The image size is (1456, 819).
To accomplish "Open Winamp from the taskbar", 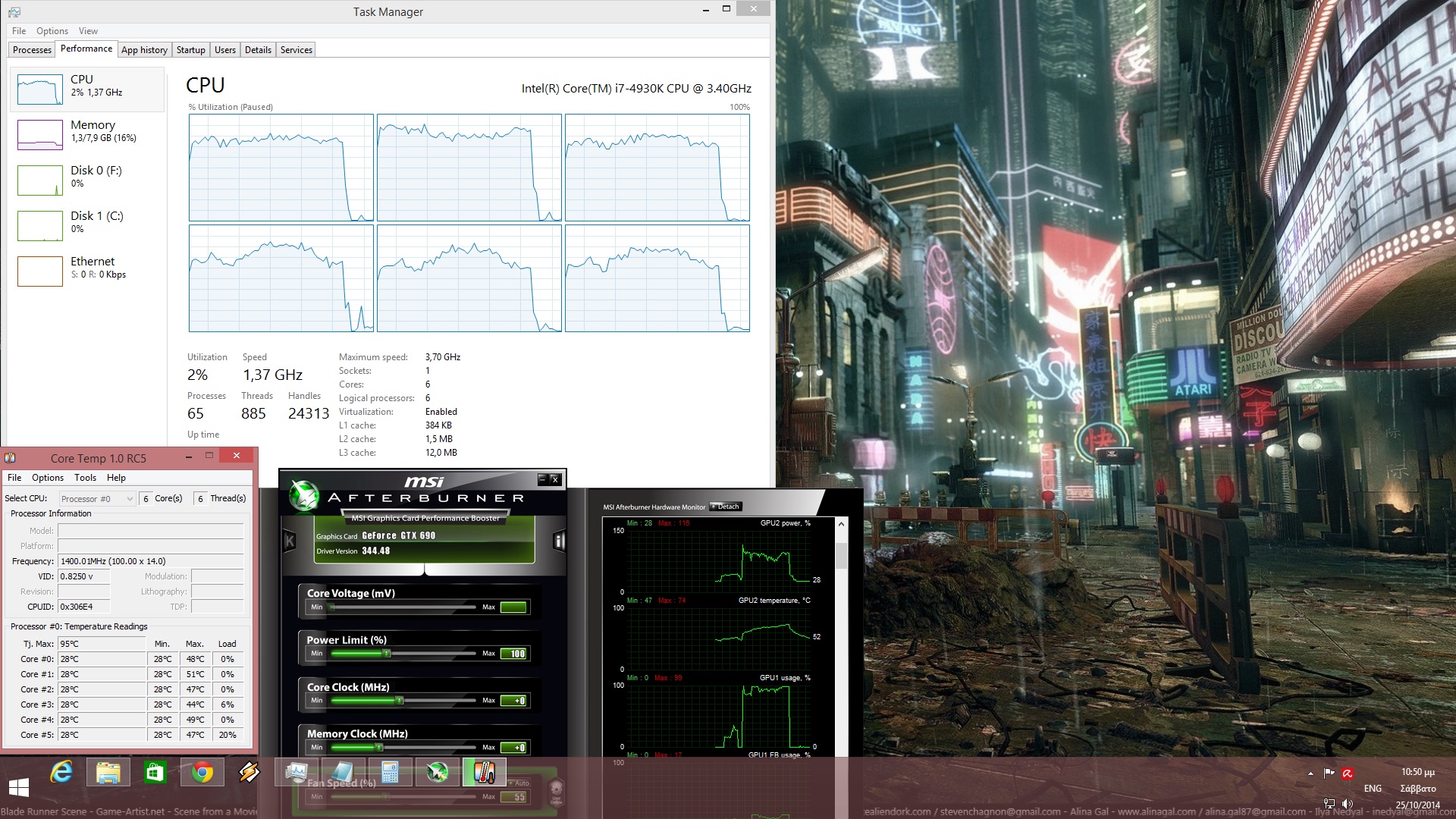I will 249,773.
